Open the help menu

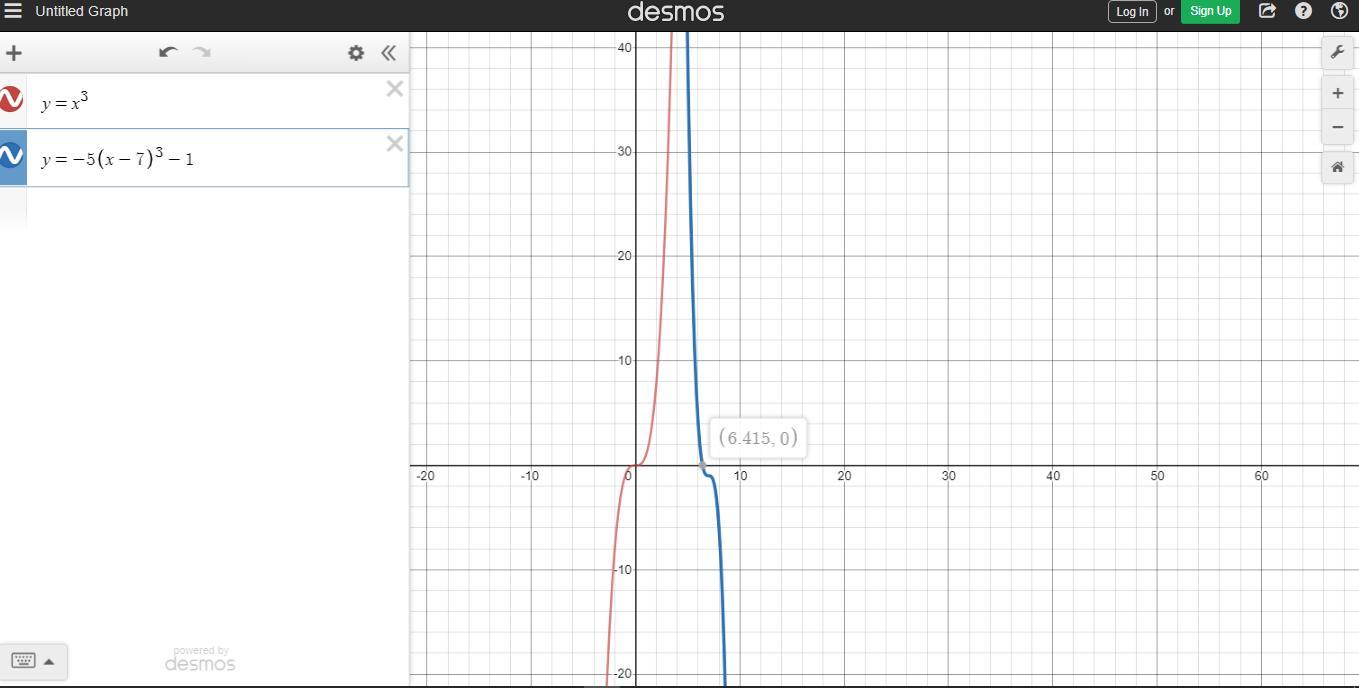[1303, 11]
